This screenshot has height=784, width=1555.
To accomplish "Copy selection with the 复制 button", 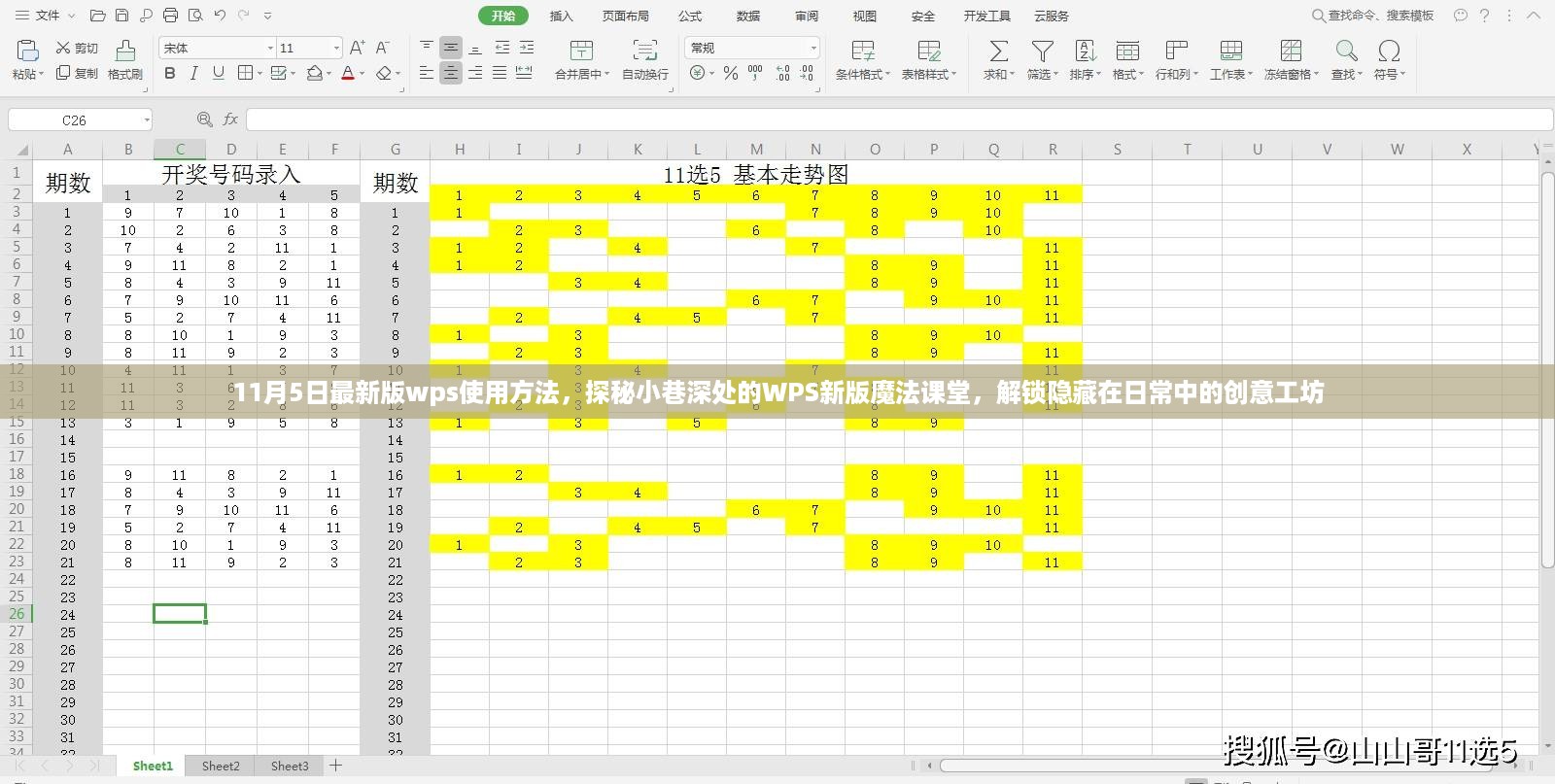I will [77, 73].
